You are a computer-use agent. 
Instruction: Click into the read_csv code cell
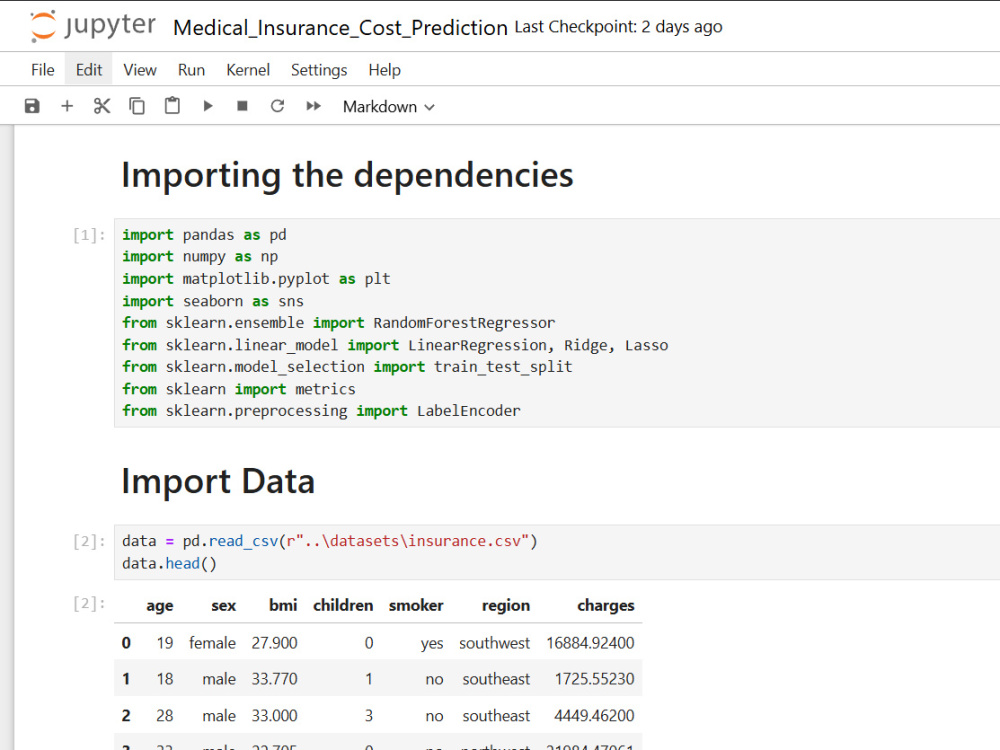(557, 552)
